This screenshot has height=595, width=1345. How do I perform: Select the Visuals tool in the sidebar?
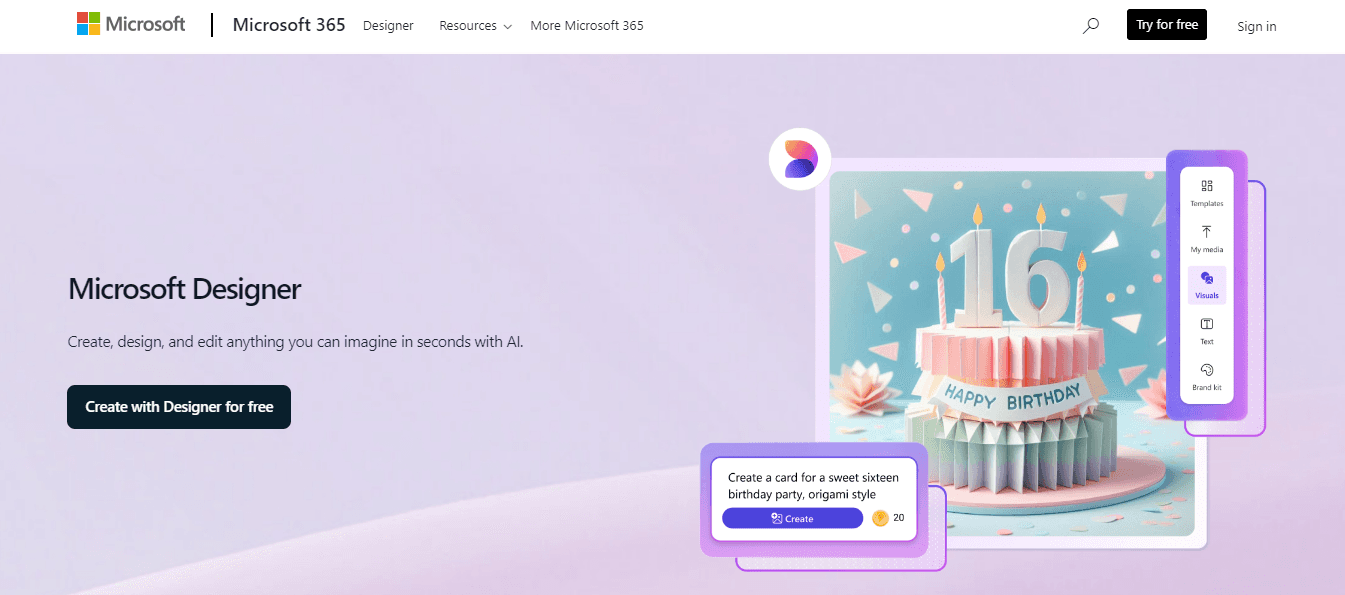coord(1207,285)
